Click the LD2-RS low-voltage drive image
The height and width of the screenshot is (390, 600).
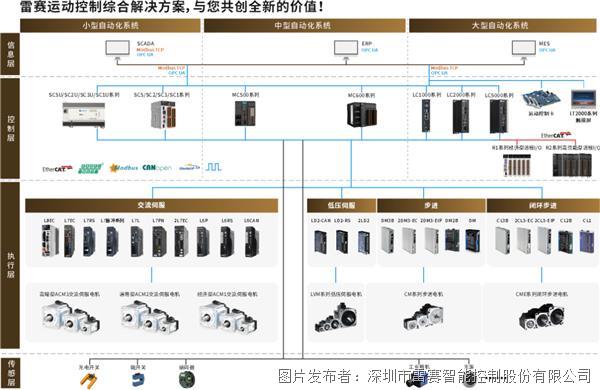tap(342, 242)
